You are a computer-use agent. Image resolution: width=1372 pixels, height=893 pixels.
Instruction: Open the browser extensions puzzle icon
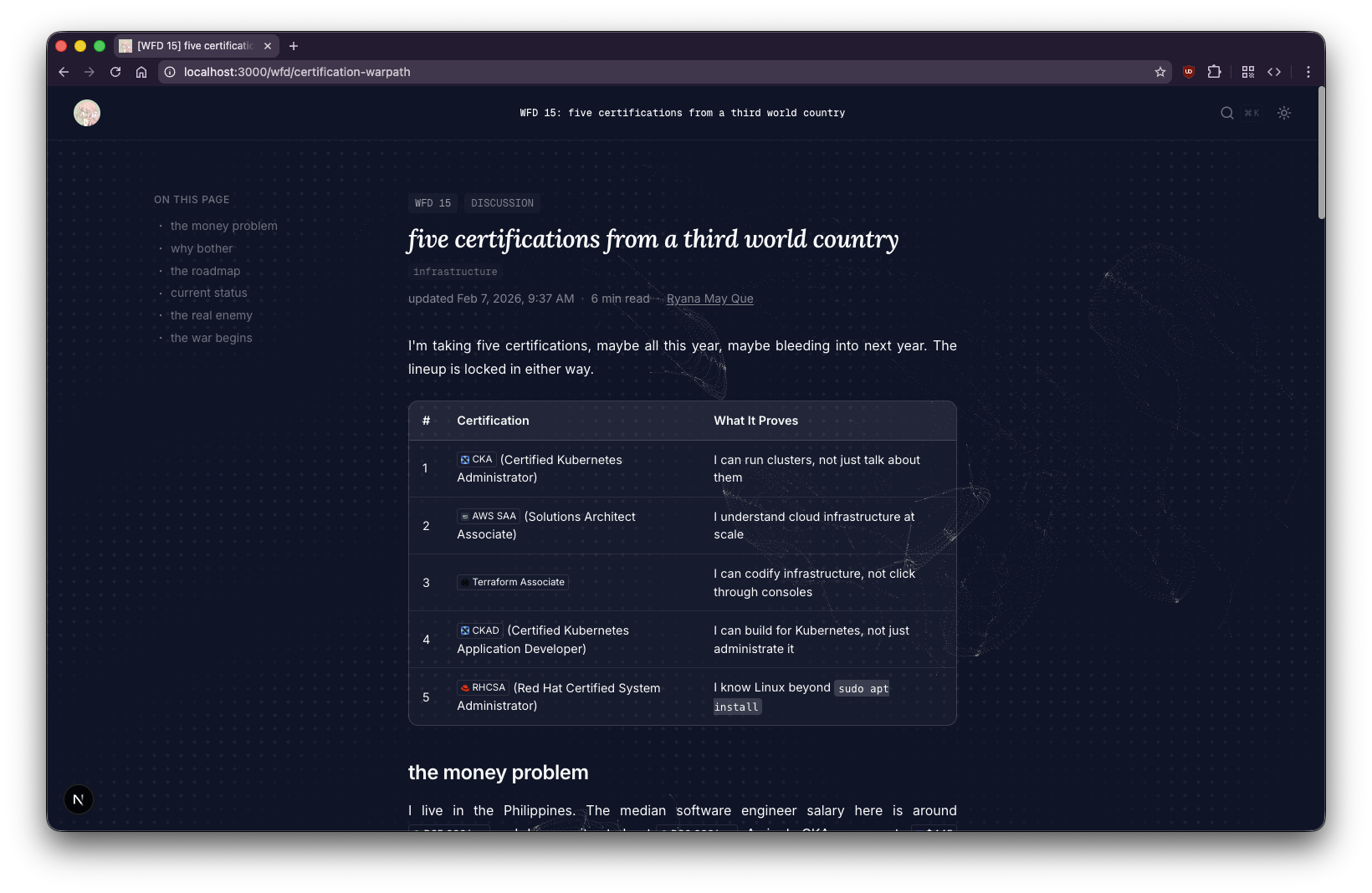coord(1215,72)
